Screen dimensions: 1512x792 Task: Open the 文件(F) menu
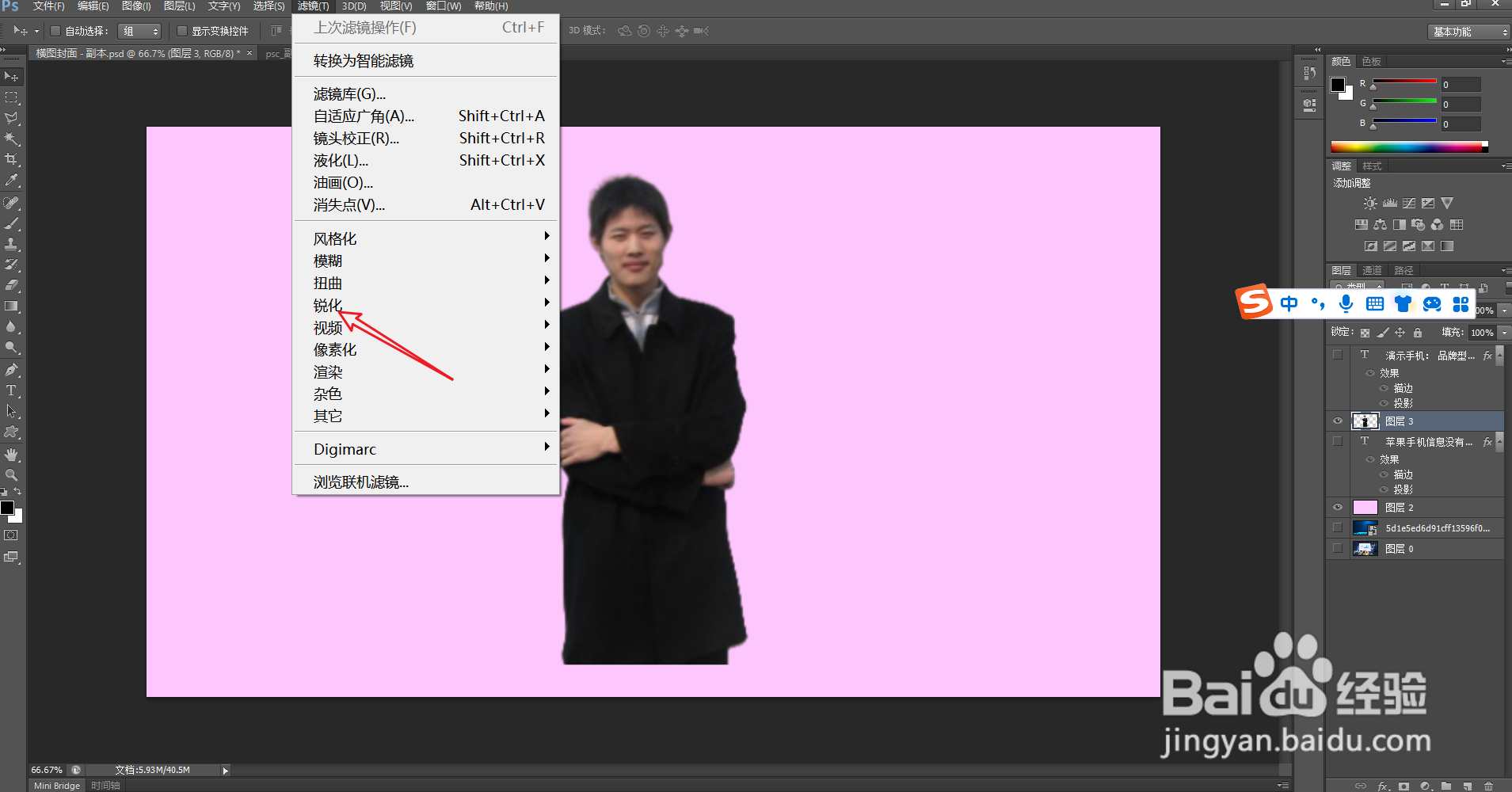tap(49, 6)
